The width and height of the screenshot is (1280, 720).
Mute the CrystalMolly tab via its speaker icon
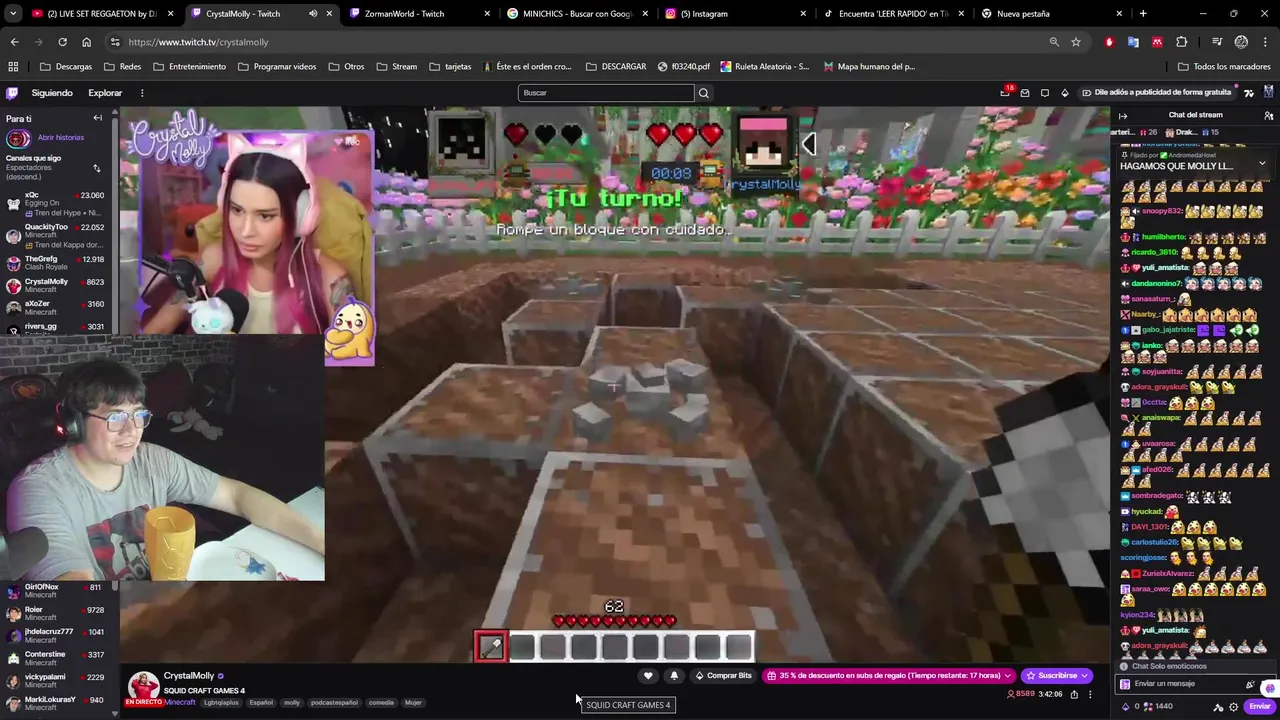(x=313, y=14)
